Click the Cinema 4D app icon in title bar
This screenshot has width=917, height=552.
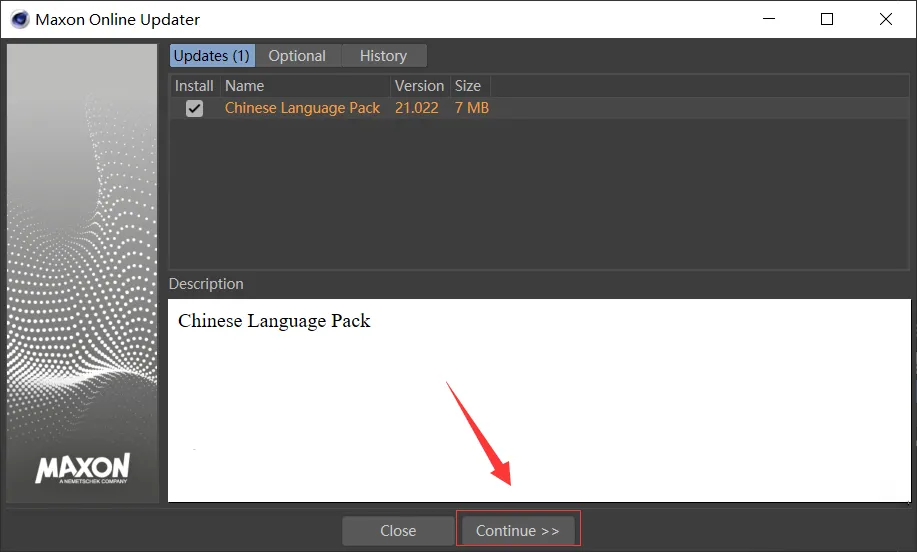(19, 19)
